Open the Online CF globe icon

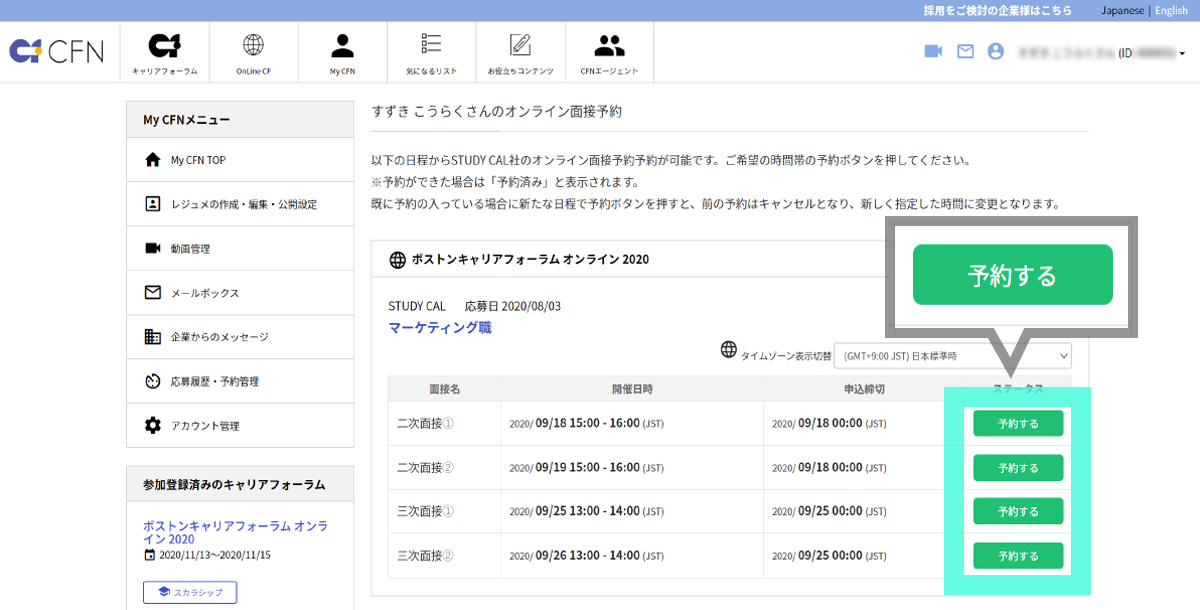coord(253,53)
